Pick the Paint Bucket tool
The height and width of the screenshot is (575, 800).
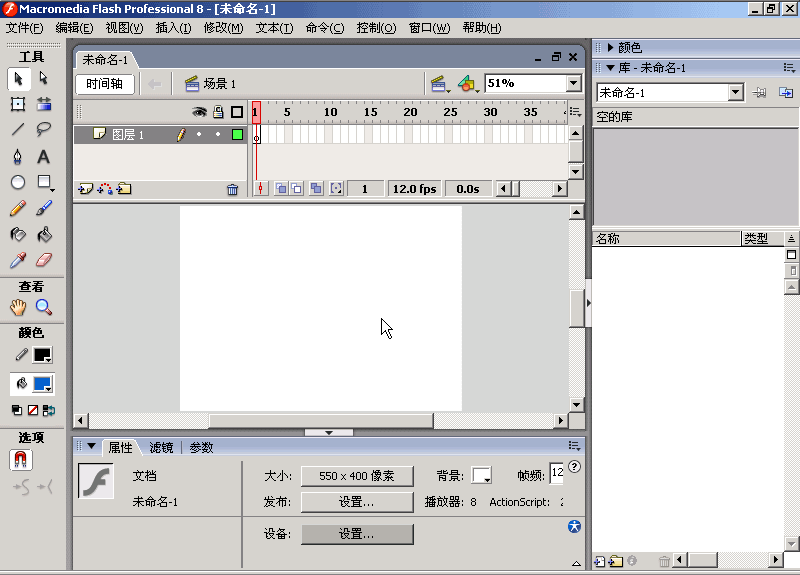coord(44,234)
